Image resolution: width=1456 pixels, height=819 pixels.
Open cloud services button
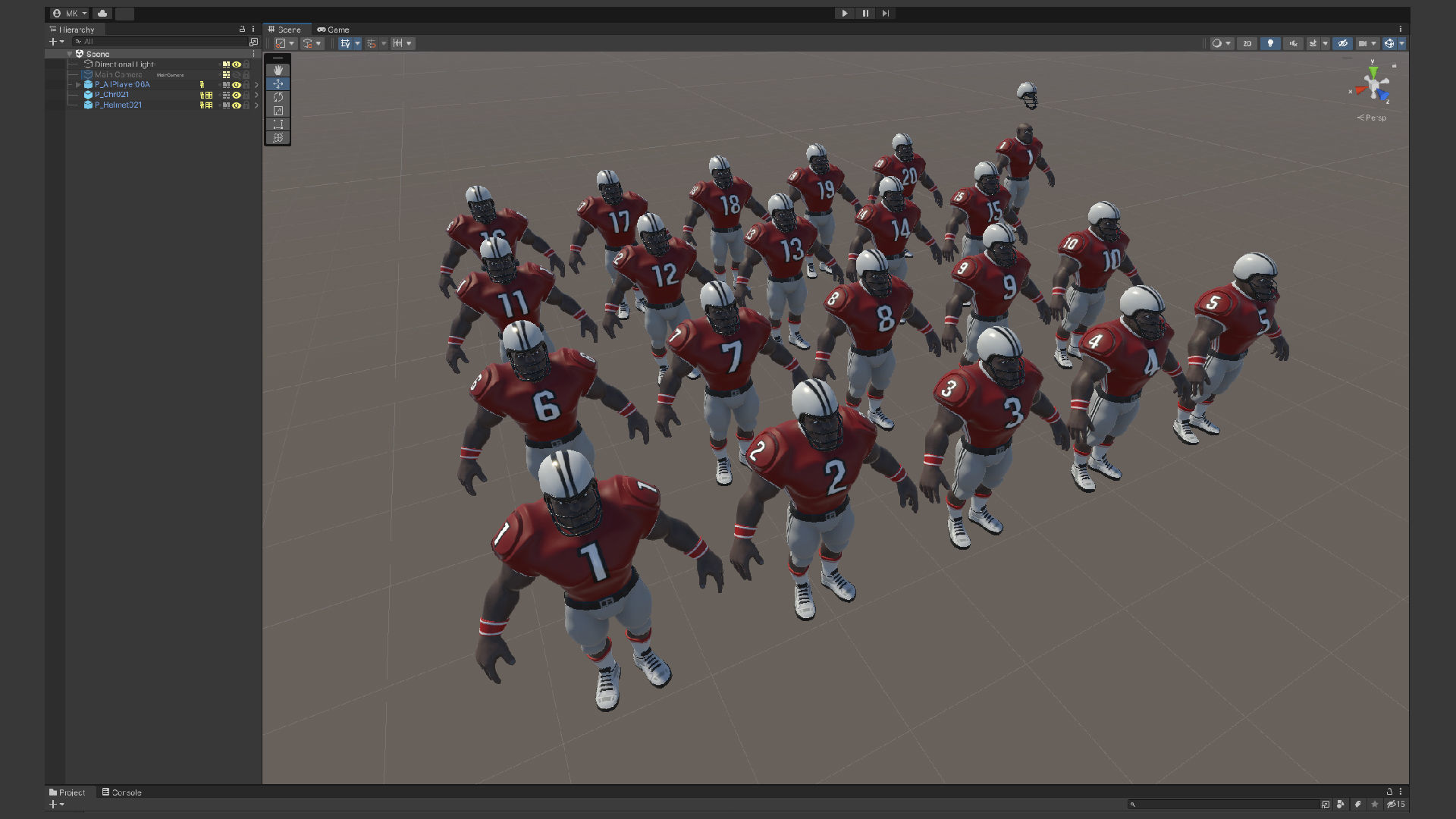coord(102,14)
